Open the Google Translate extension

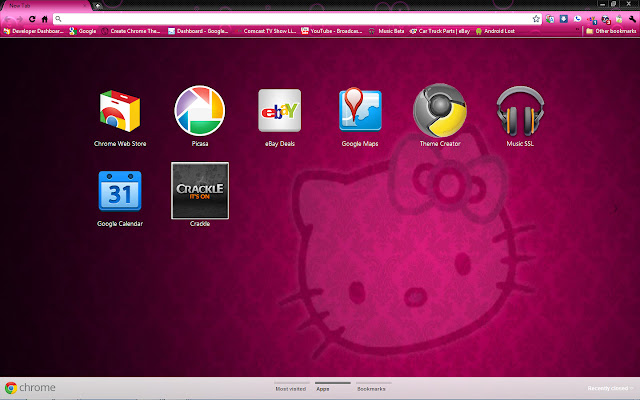pyautogui.click(x=550, y=19)
